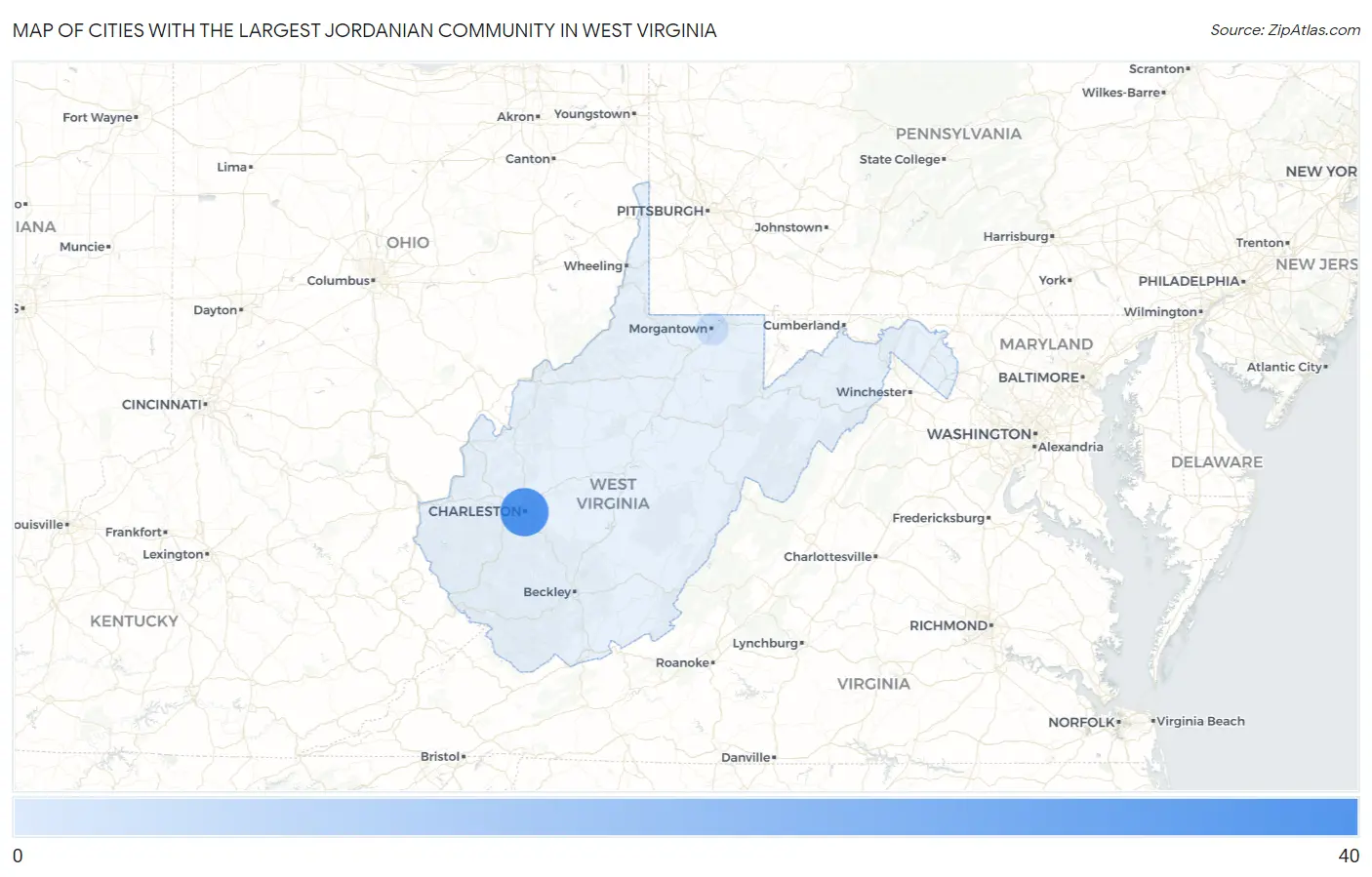
Task: Click the 'WASHINGTON' city label
Action: [979, 434]
